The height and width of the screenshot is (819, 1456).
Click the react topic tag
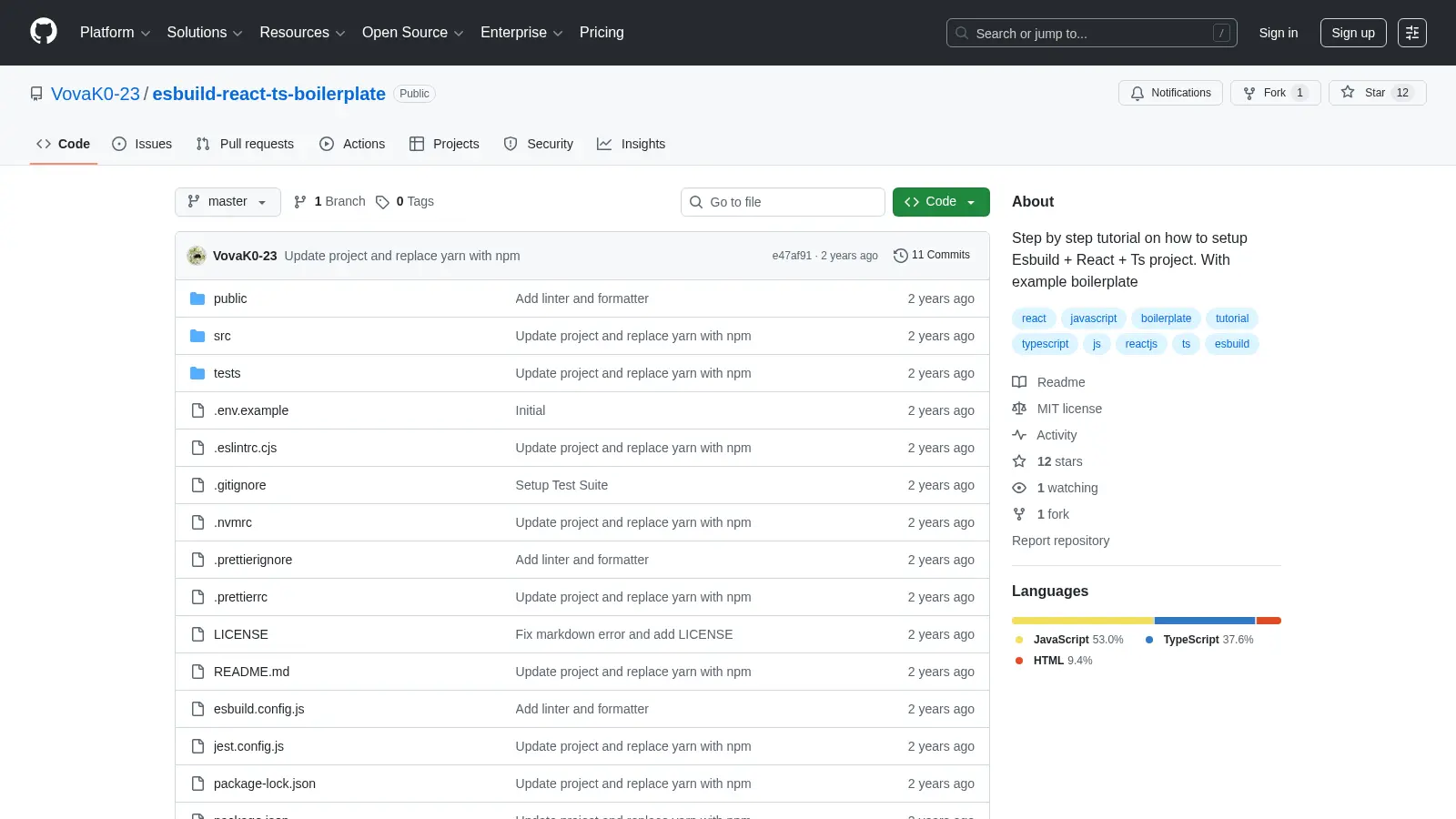click(1034, 318)
